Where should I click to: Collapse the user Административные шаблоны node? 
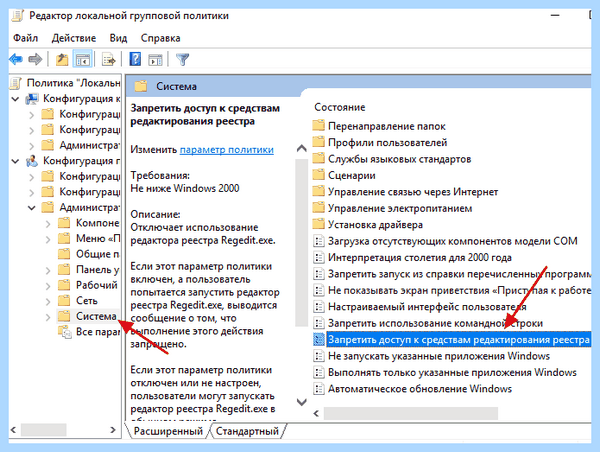tap(32, 208)
